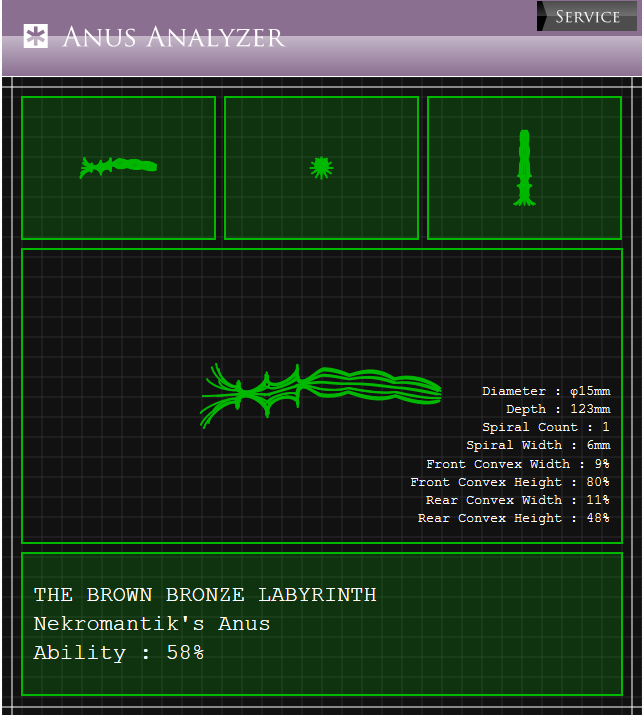
Task: Open the vertical-view shape thumbnail
Action: point(525,168)
